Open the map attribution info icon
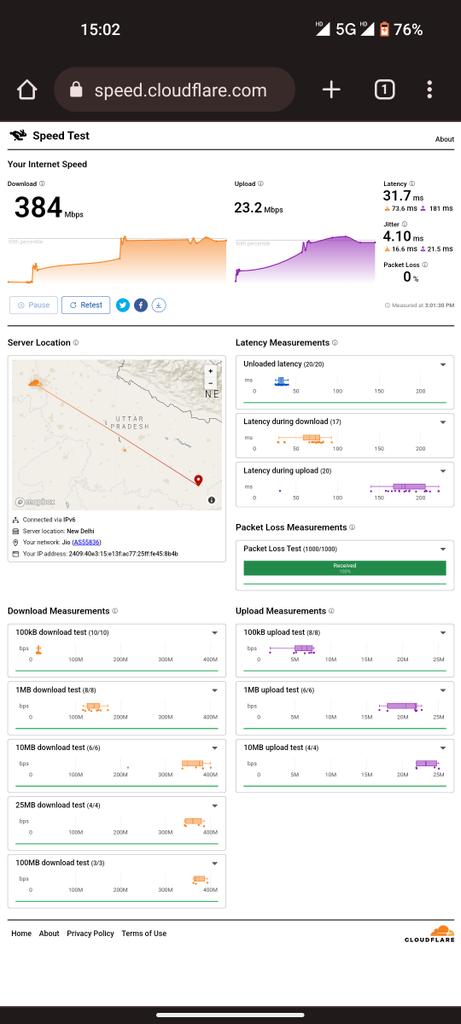461x1024 pixels. (212, 500)
